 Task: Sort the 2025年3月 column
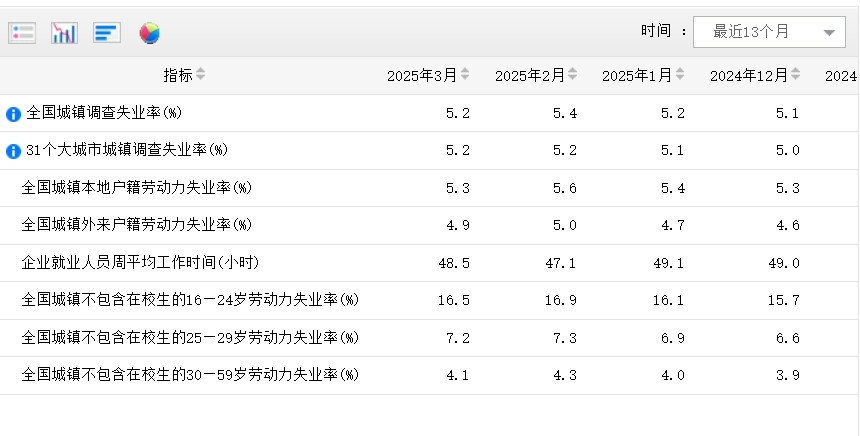click(x=465, y=75)
